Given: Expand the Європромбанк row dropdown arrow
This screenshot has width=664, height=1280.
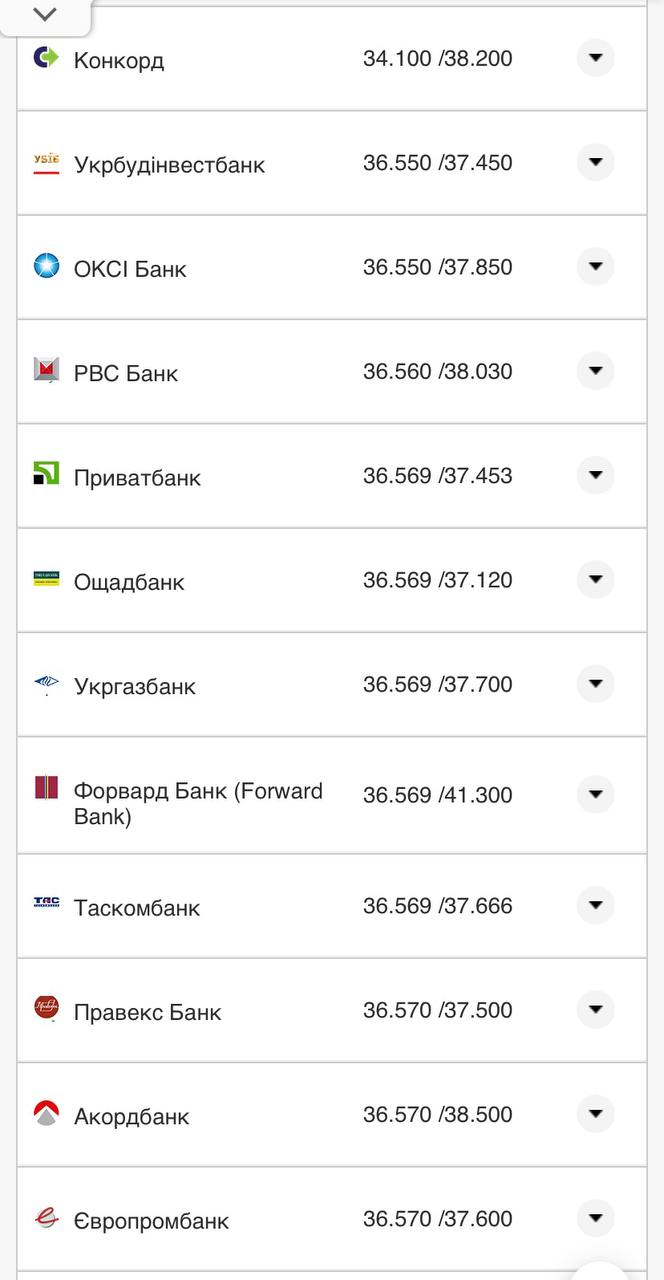Looking at the screenshot, I should pyautogui.click(x=595, y=1218).
